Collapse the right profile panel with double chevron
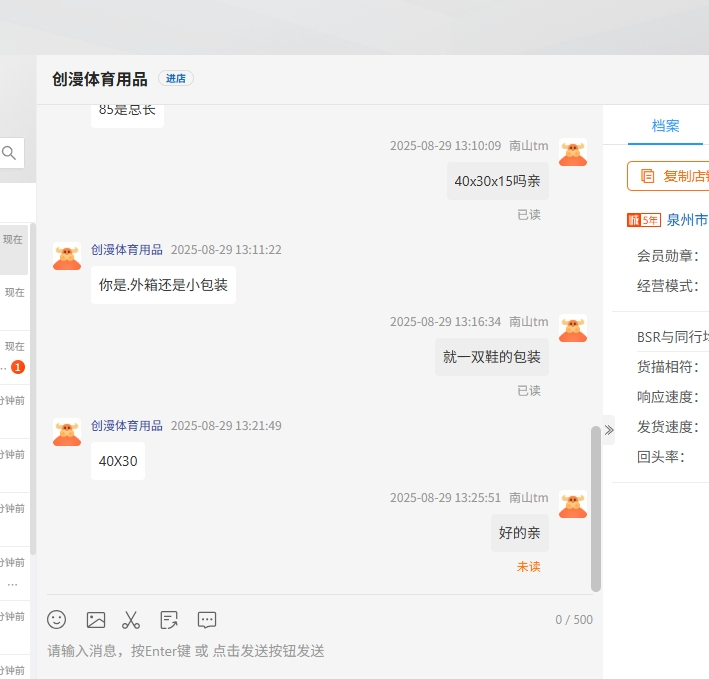709x679 pixels. pos(608,430)
